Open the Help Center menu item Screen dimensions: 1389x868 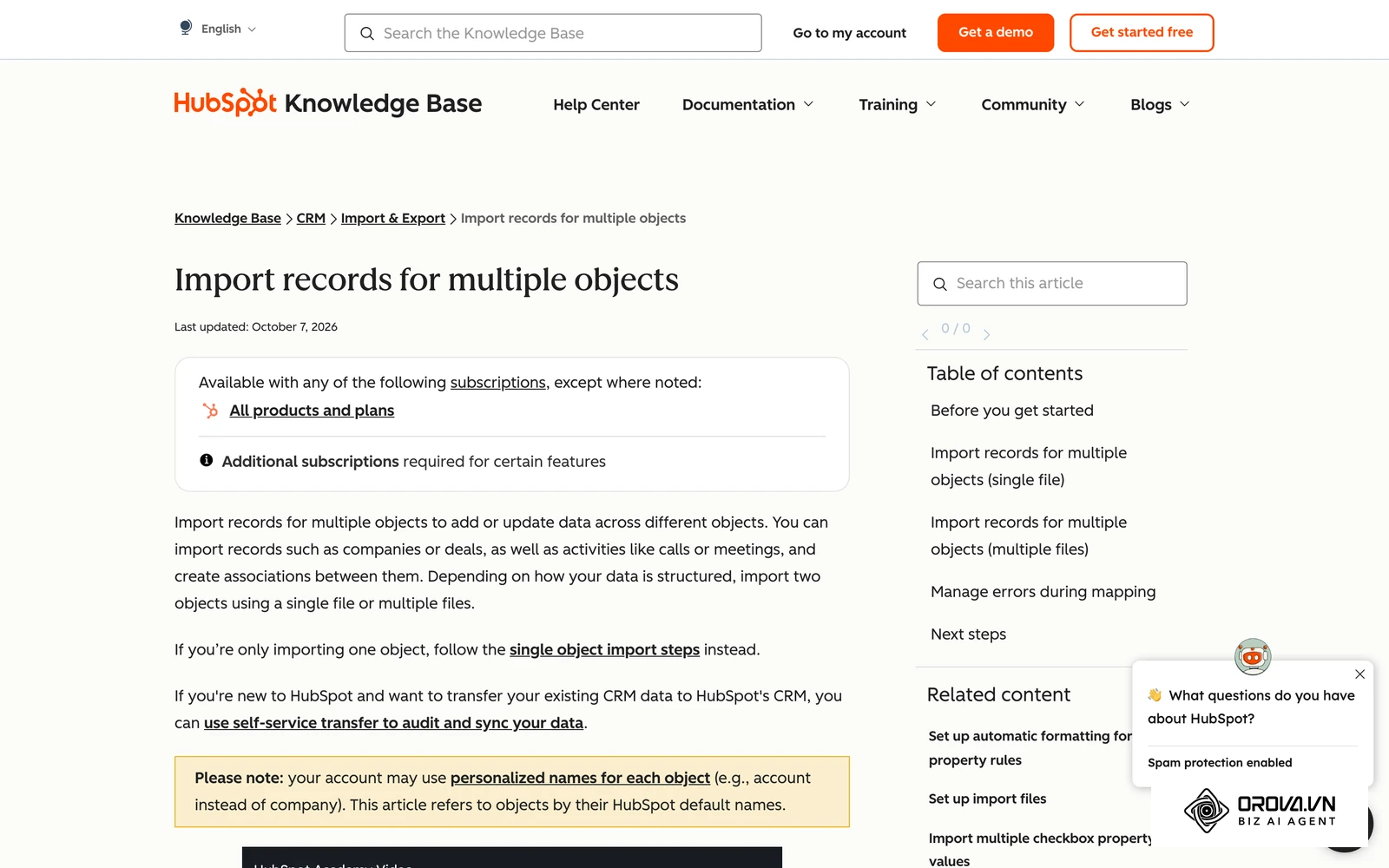click(x=596, y=104)
